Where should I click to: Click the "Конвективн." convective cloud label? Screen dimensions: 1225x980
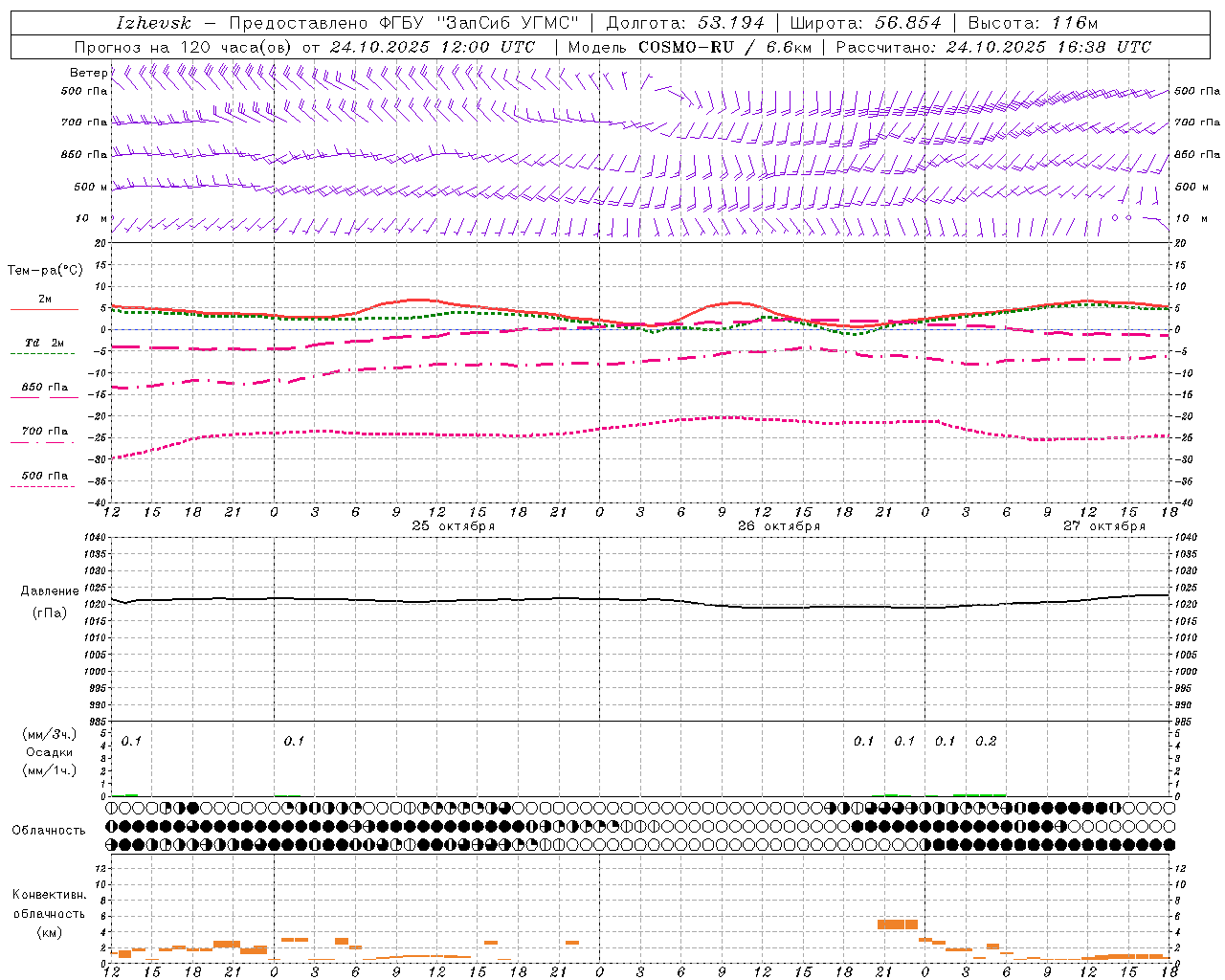49,895
